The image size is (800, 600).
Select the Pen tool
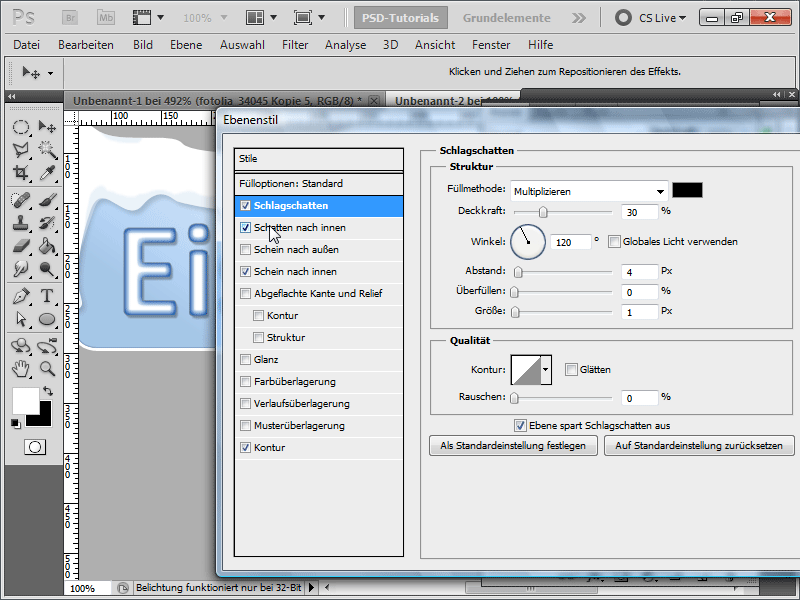[20, 296]
